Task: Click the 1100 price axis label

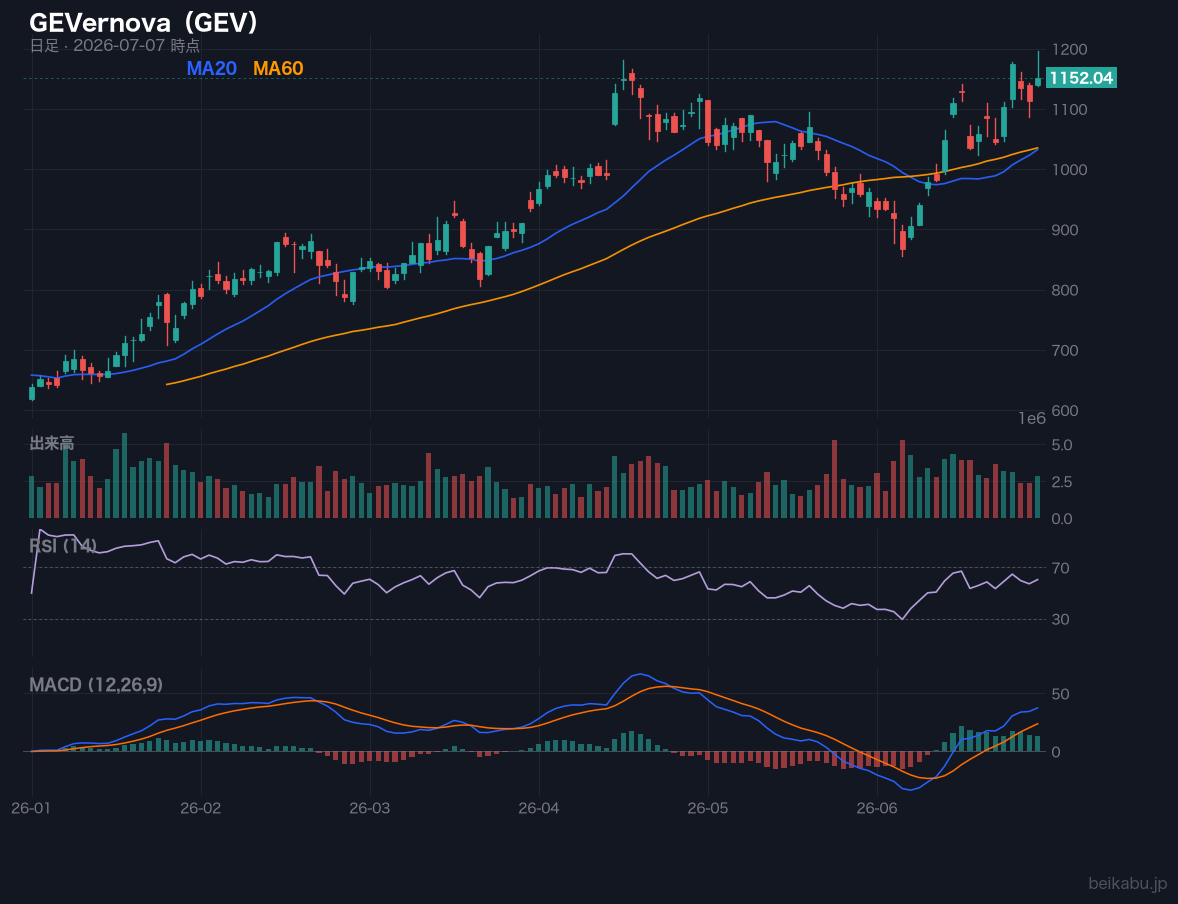Action: click(1070, 110)
